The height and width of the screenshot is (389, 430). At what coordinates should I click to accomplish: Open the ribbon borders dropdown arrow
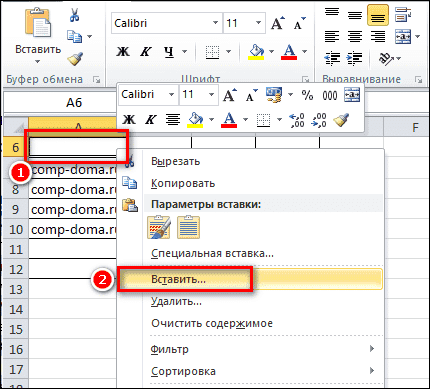click(x=229, y=52)
